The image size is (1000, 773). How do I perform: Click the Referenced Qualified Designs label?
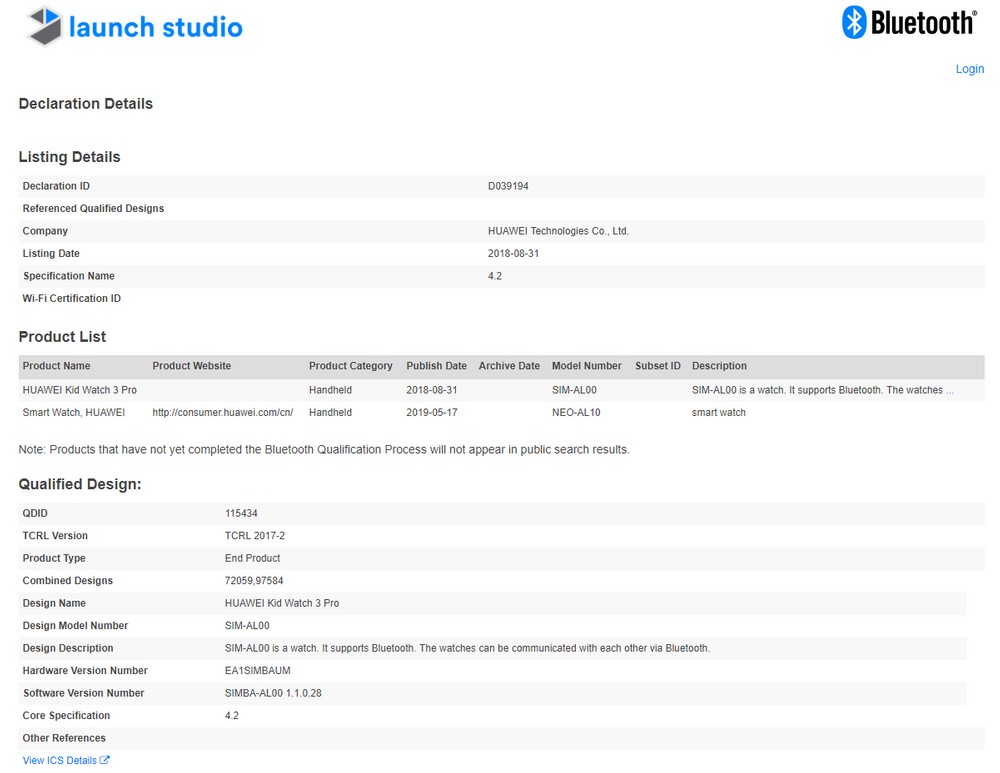(93, 209)
